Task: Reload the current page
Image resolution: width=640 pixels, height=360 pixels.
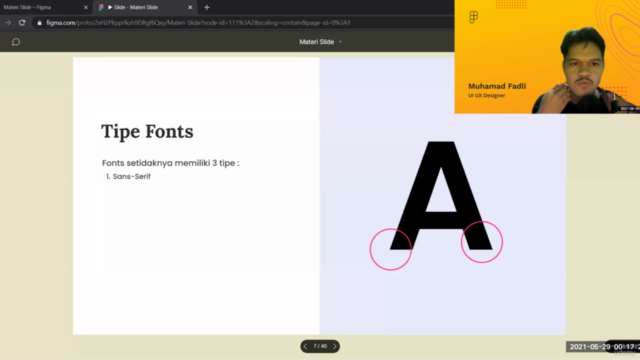Action: (22, 23)
